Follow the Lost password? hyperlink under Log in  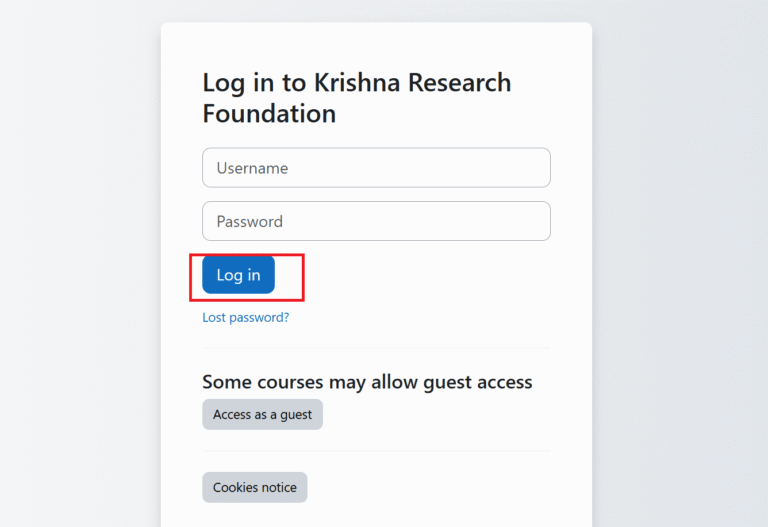click(x=245, y=318)
